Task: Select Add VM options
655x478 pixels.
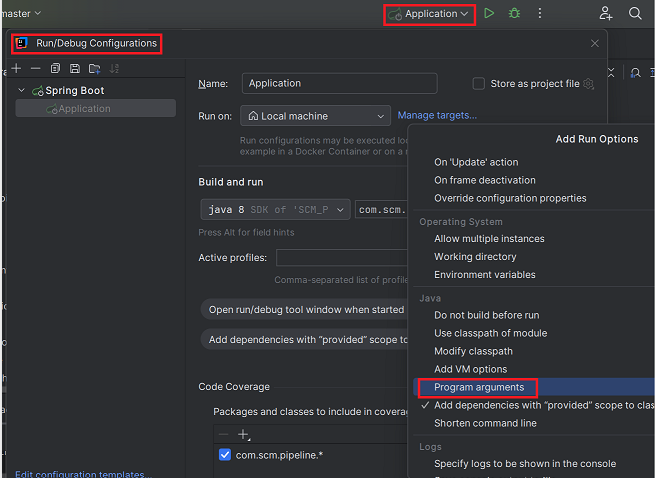Action: [x=470, y=369]
